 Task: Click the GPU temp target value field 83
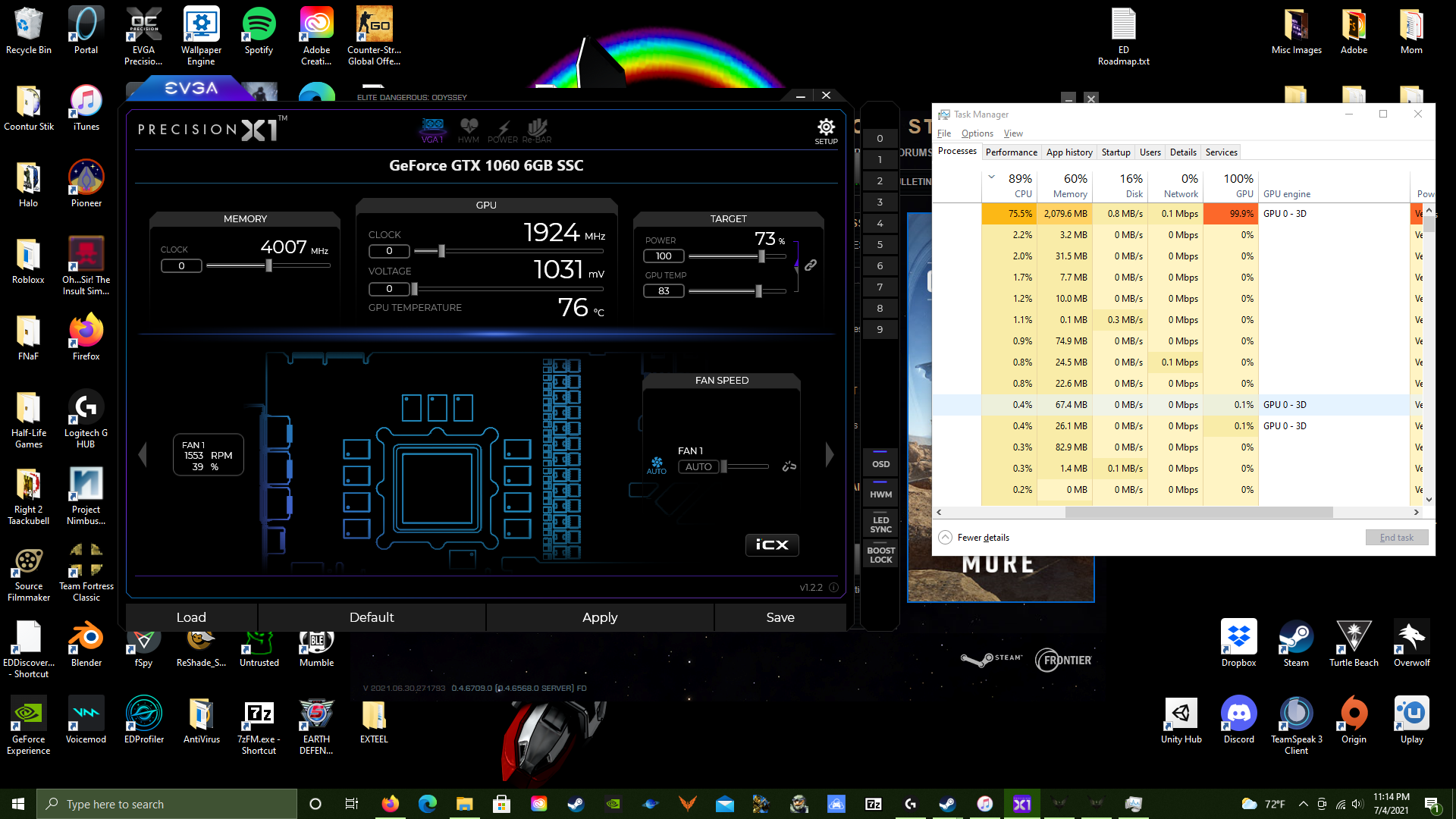(x=664, y=290)
